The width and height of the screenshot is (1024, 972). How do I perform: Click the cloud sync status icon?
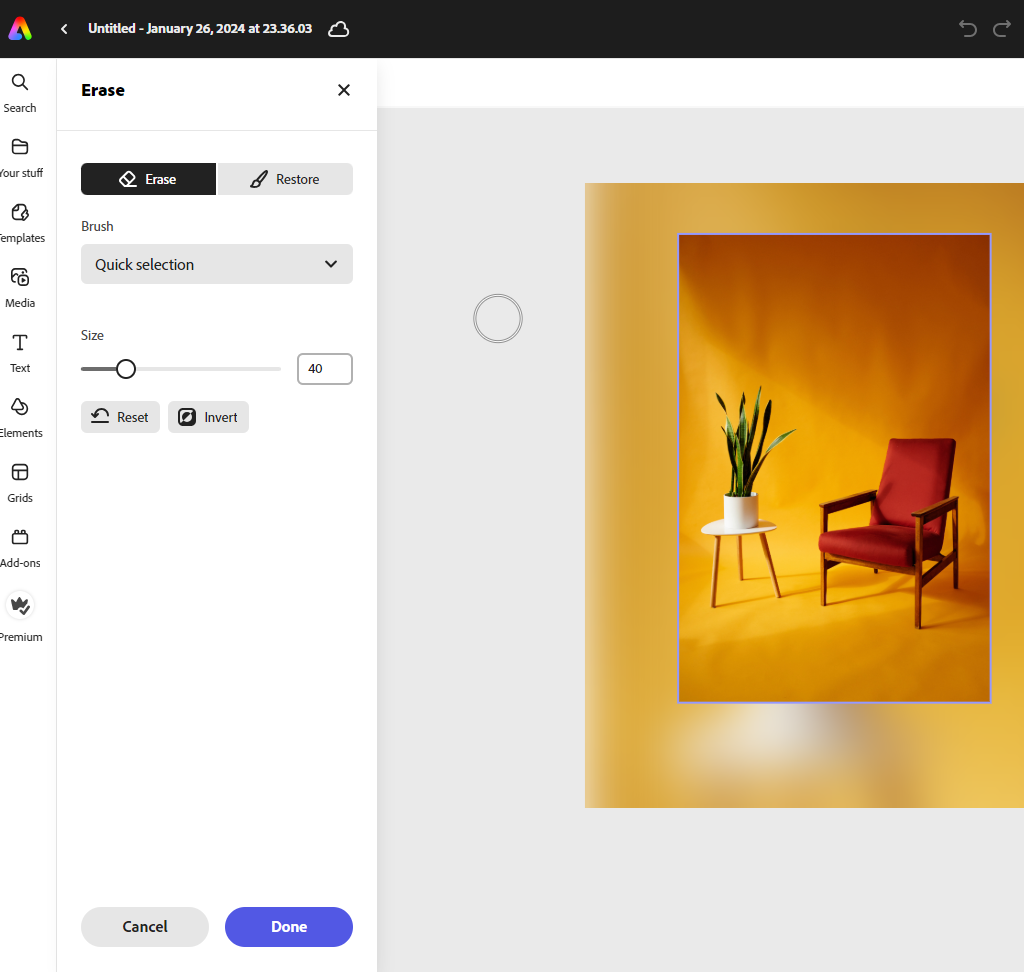pos(338,29)
